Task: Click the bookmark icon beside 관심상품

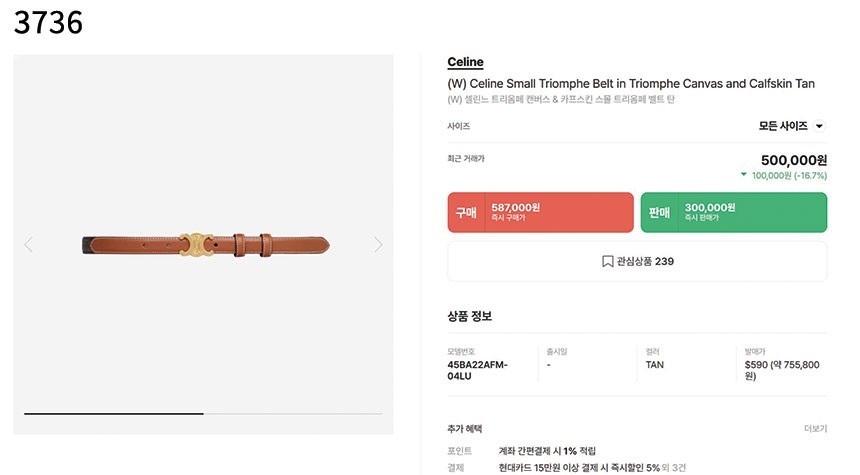Action: click(x=607, y=262)
